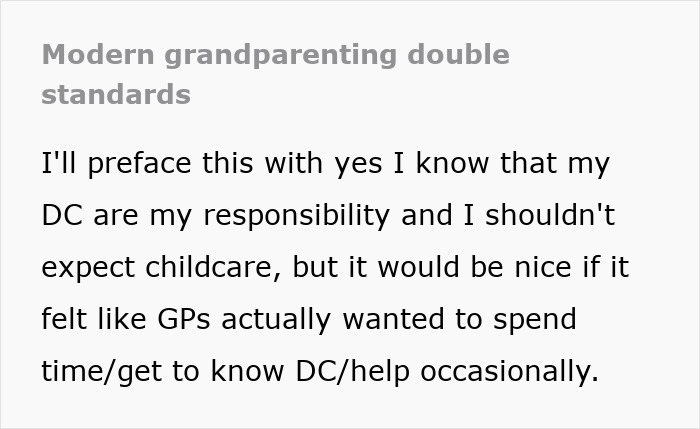Image resolution: width=700 pixels, height=429 pixels.
Task: Click the word 'expect' in the post
Action: [x=88, y=269]
